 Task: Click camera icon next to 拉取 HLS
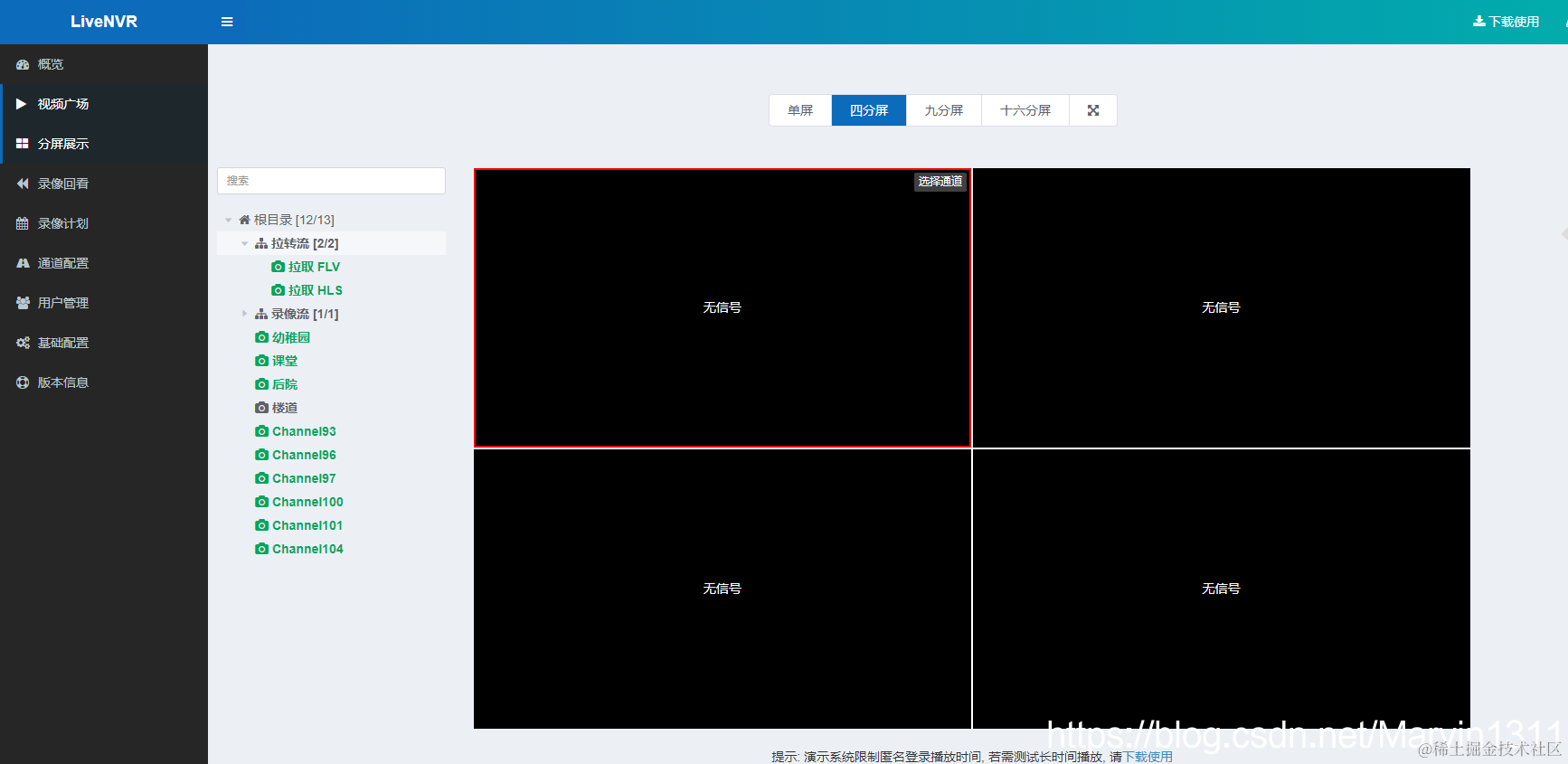[279, 290]
